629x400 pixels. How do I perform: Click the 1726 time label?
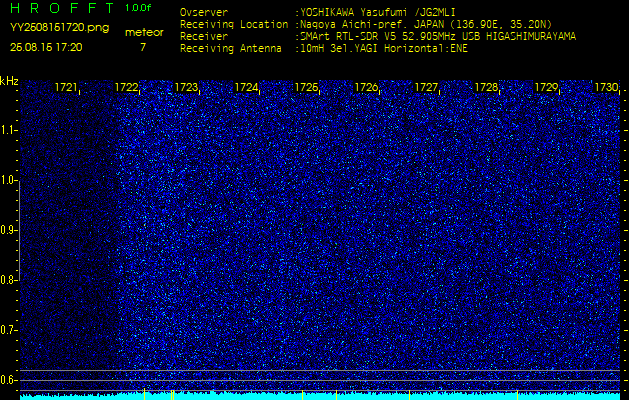[366, 87]
